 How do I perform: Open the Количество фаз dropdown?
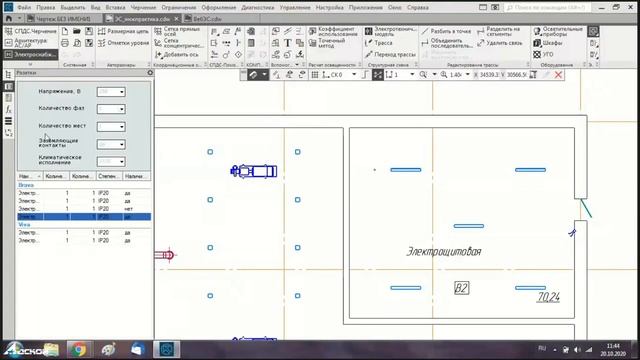pos(111,109)
